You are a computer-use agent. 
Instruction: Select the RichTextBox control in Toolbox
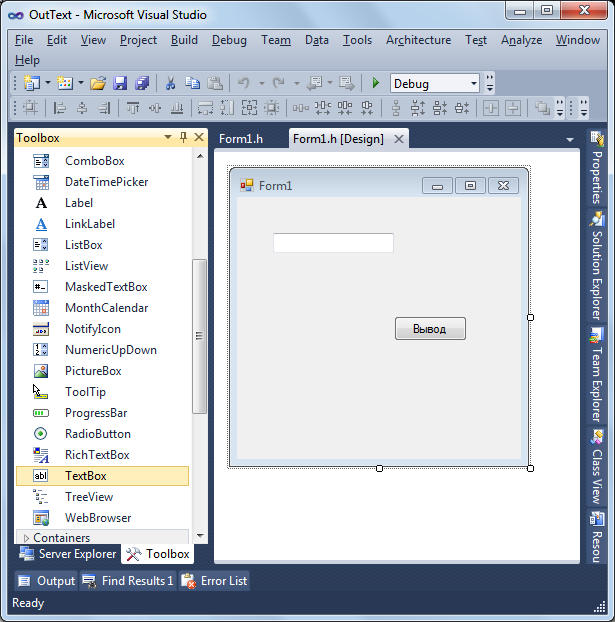tap(102, 455)
